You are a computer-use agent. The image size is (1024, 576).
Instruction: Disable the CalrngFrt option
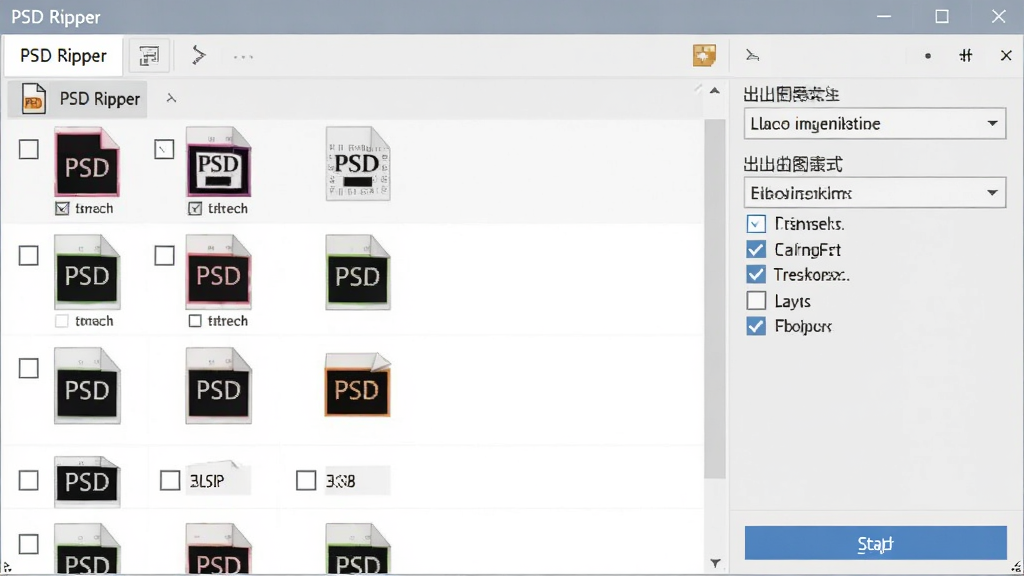point(756,249)
